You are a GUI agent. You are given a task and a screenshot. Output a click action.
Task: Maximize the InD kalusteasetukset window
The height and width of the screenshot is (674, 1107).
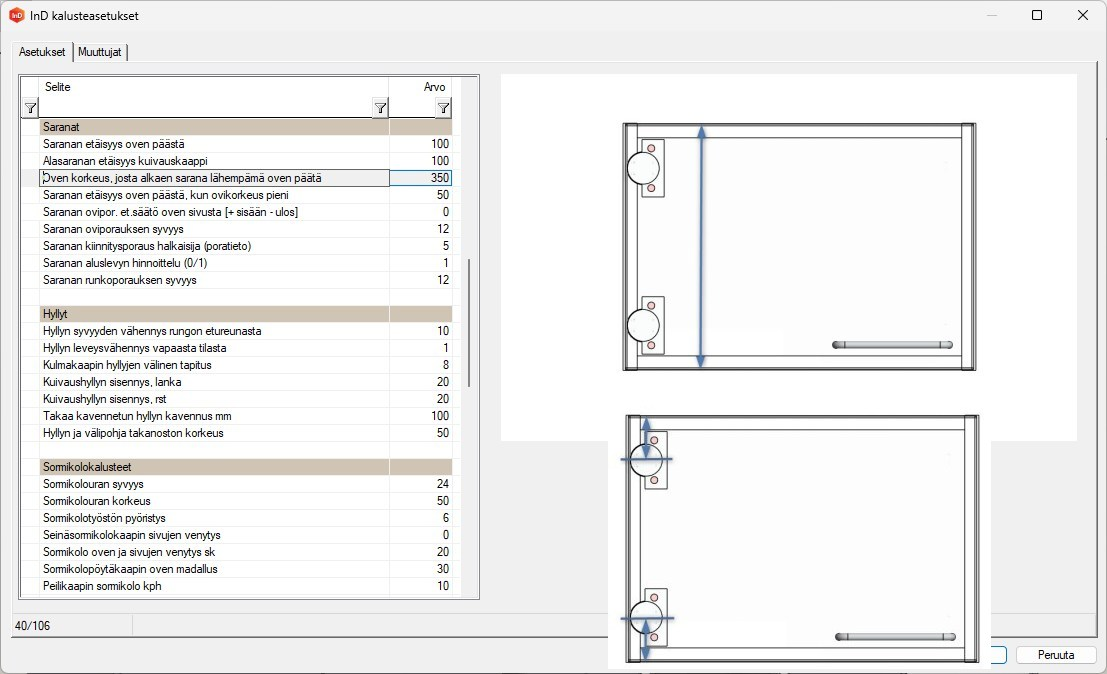point(1036,15)
